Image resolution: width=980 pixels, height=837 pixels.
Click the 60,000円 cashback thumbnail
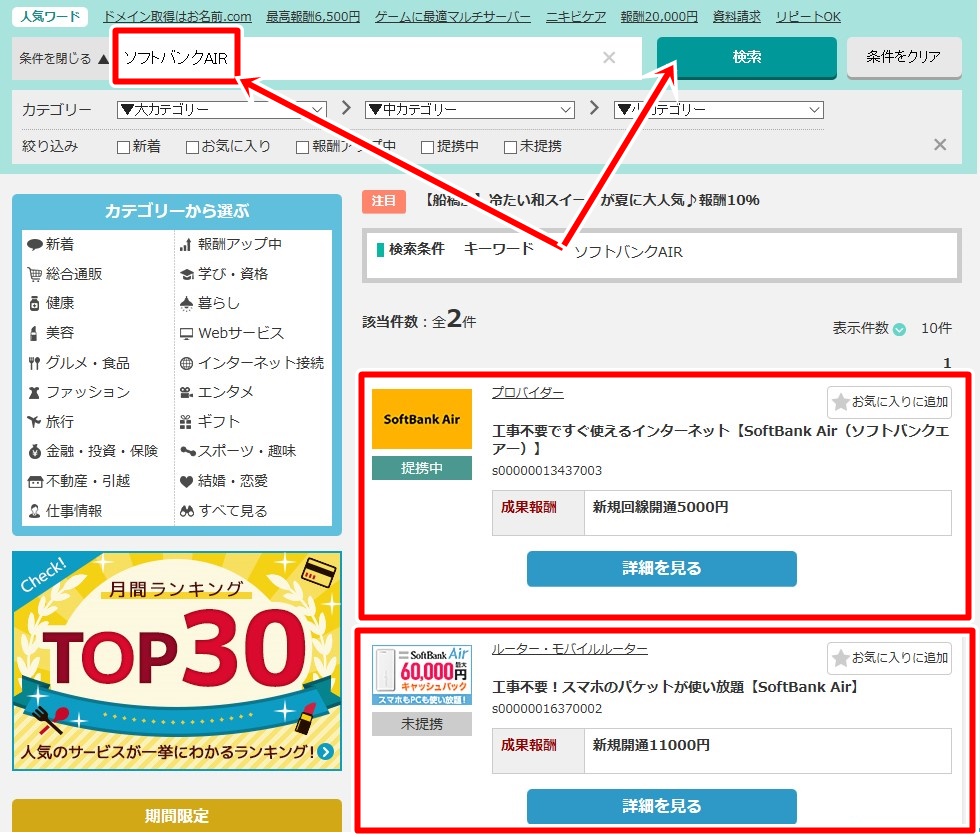(x=422, y=675)
